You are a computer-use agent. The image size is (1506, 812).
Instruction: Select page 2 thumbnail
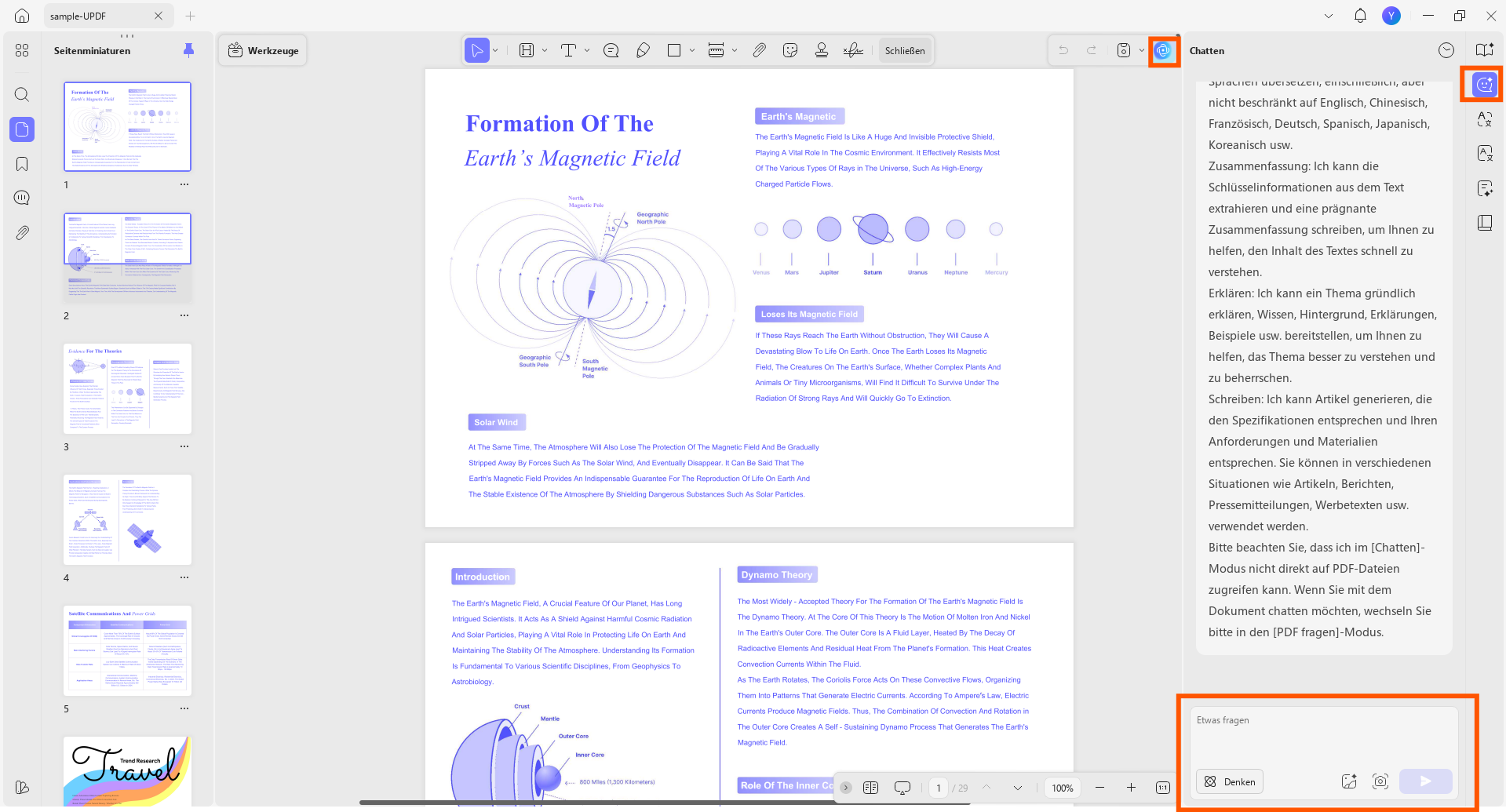pyautogui.click(x=128, y=258)
